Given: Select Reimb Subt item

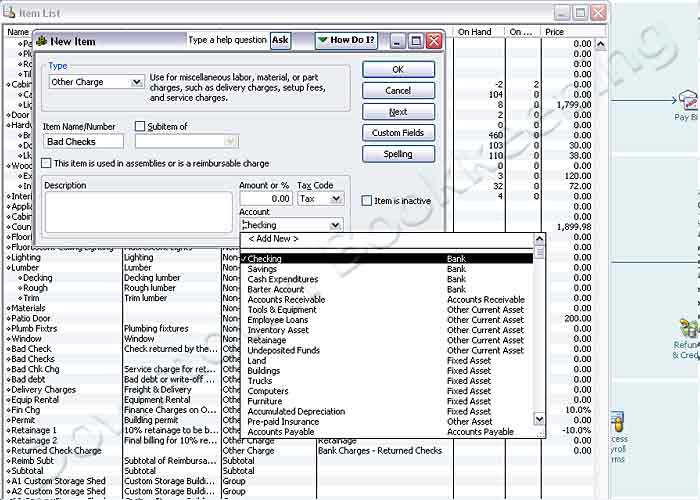Looking at the screenshot, I should click(32, 461).
